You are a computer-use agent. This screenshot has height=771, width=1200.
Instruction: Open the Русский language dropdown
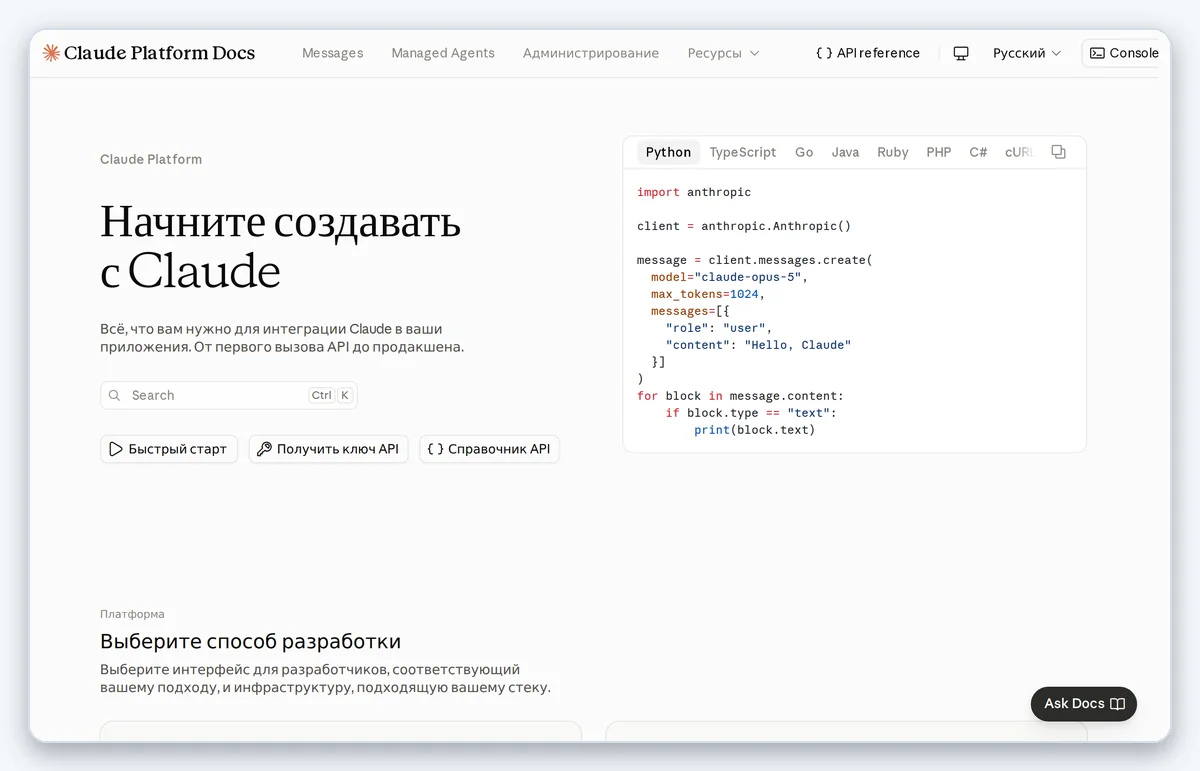pos(1027,53)
